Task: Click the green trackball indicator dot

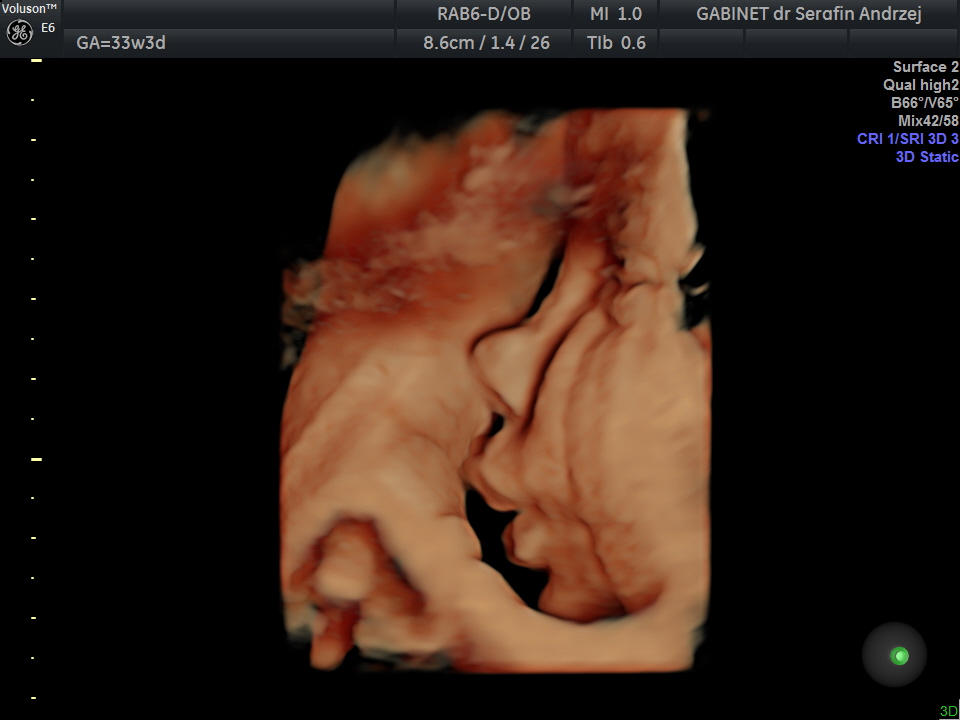Action: (x=899, y=656)
